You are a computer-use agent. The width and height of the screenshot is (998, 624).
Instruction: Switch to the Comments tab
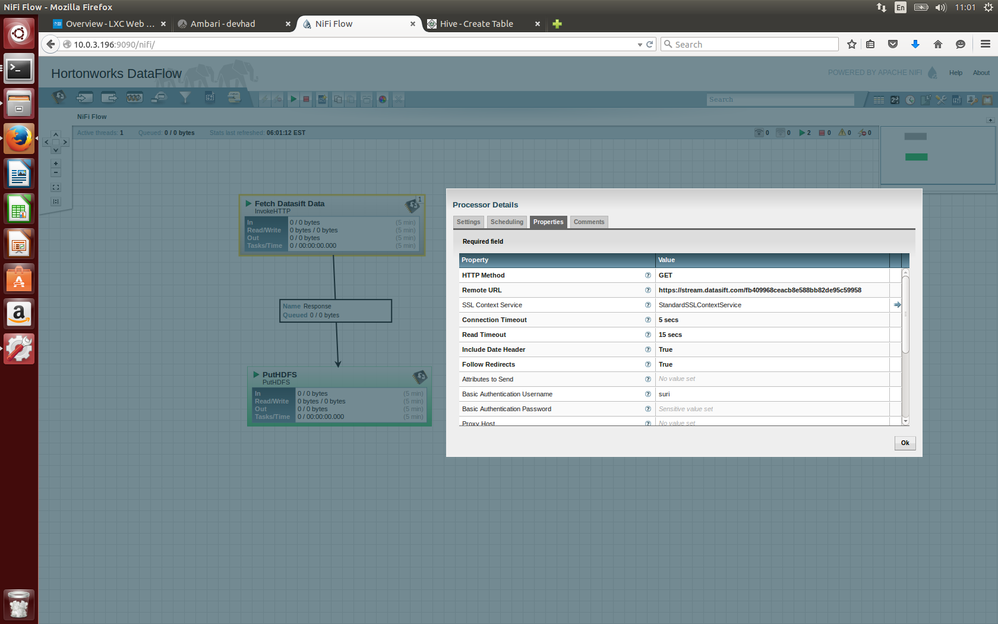tap(589, 222)
